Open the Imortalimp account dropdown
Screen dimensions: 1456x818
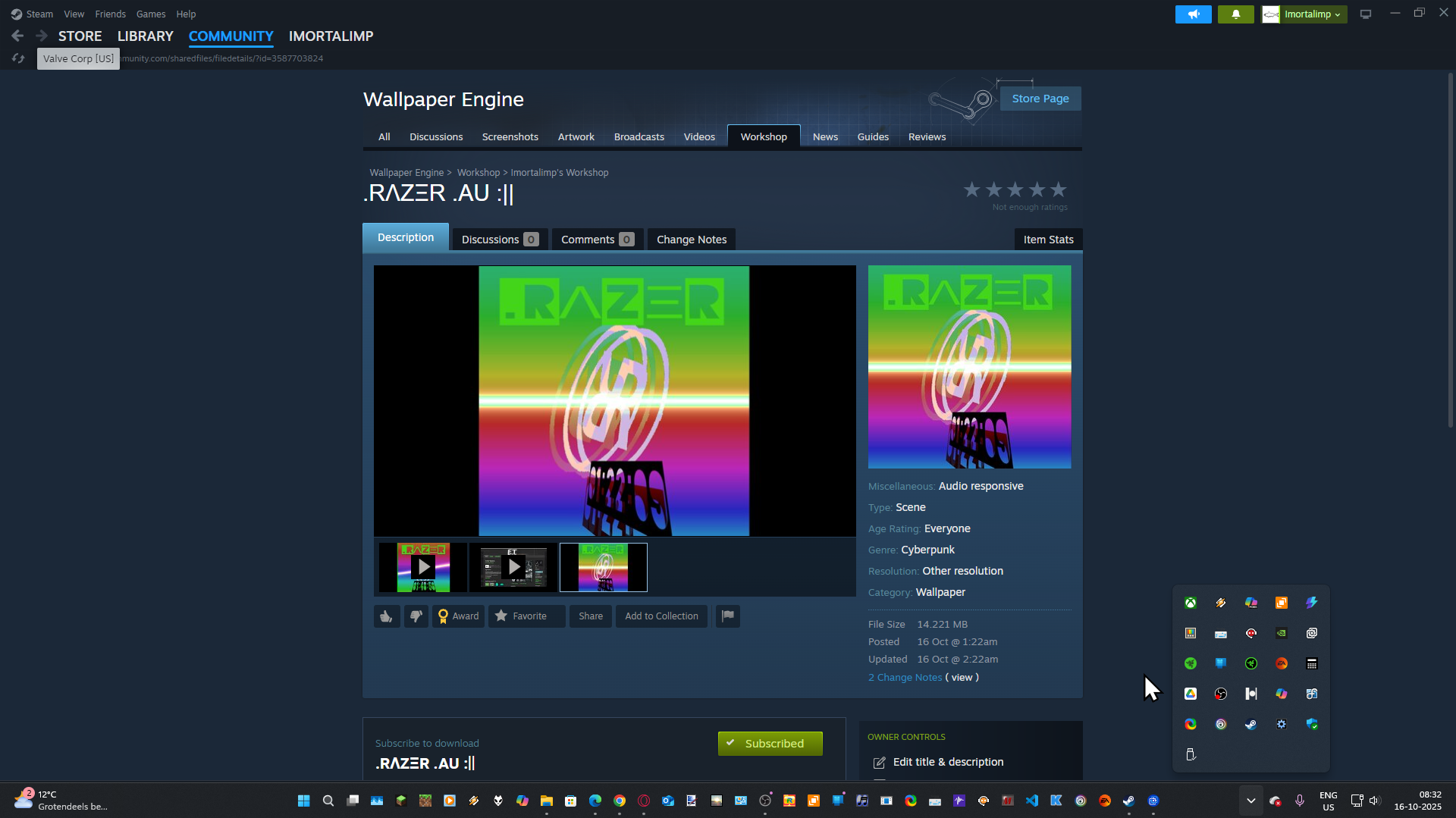(1303, 14)
